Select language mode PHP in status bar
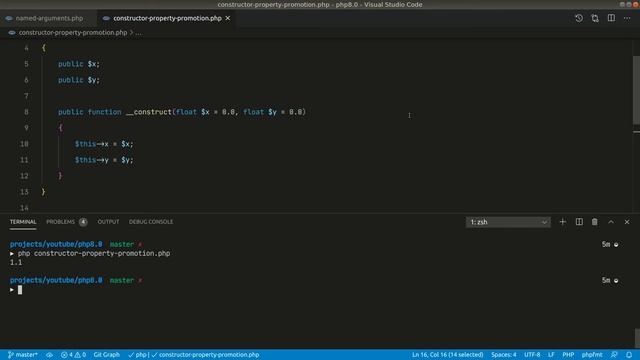640x360 pixels. pyautogui.click(x=568, y=355)
